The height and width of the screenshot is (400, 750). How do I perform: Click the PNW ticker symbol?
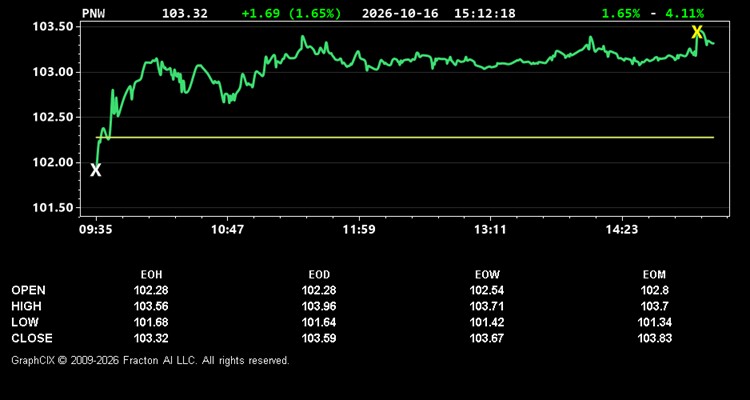(93, 13)
